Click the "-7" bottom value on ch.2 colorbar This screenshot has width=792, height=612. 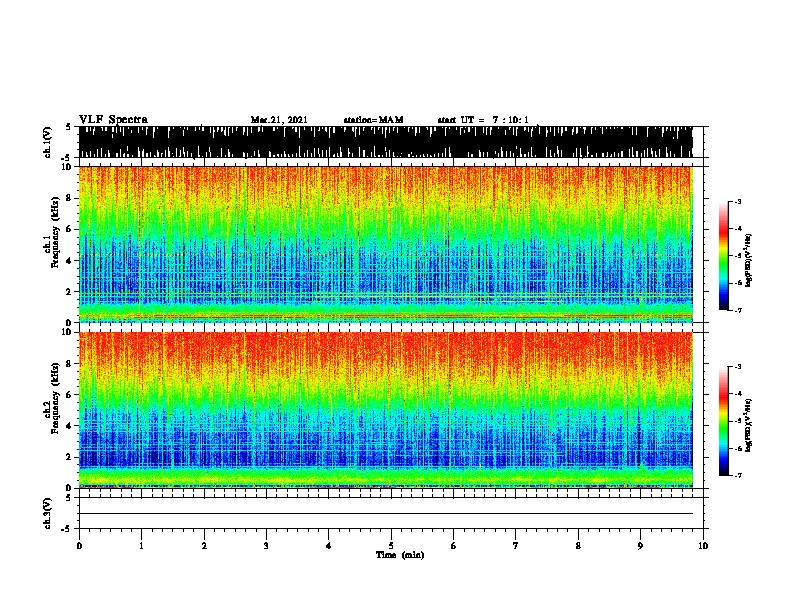[738, 476]
